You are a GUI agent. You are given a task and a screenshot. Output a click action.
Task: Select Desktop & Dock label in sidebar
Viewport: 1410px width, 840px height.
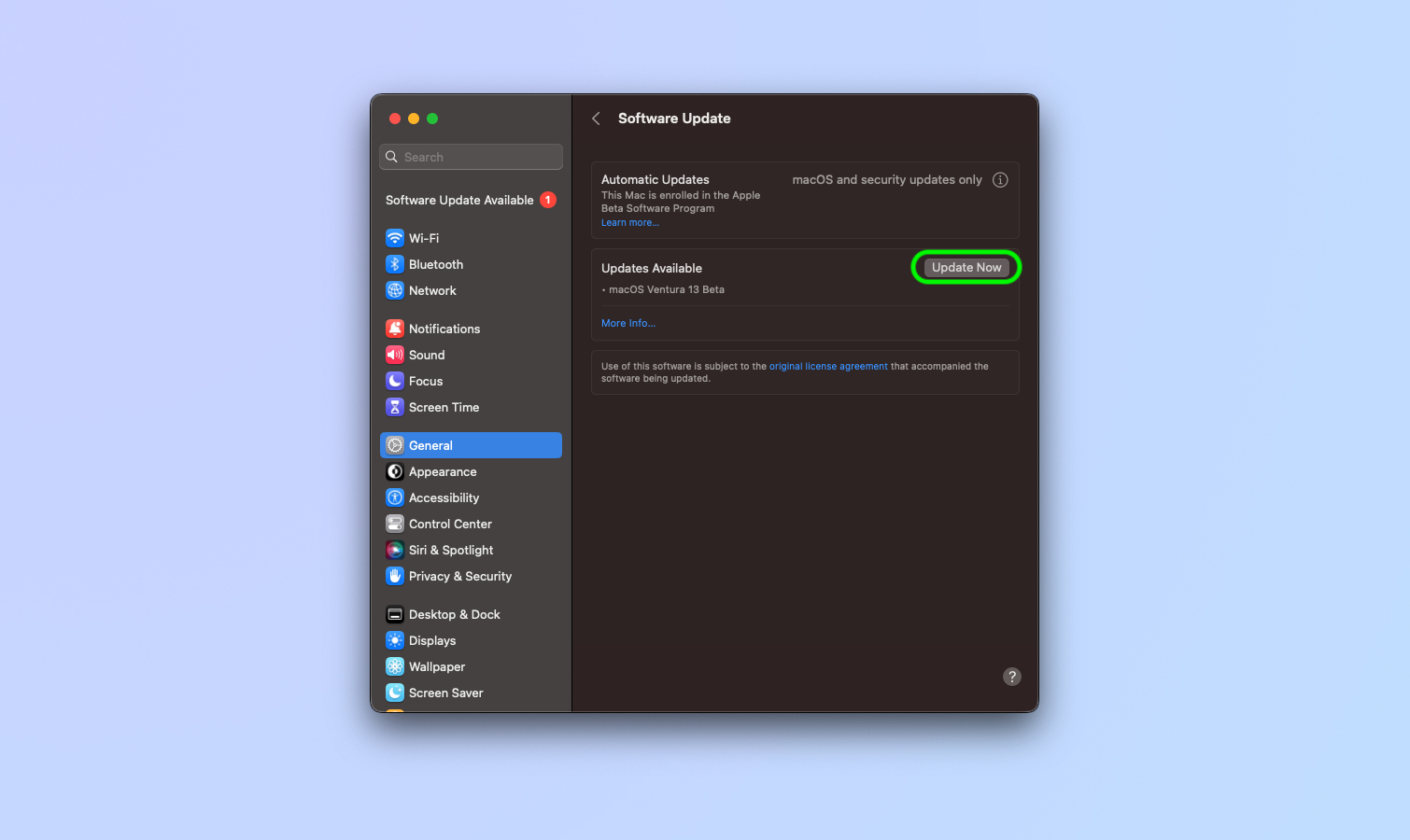[455, 614]
